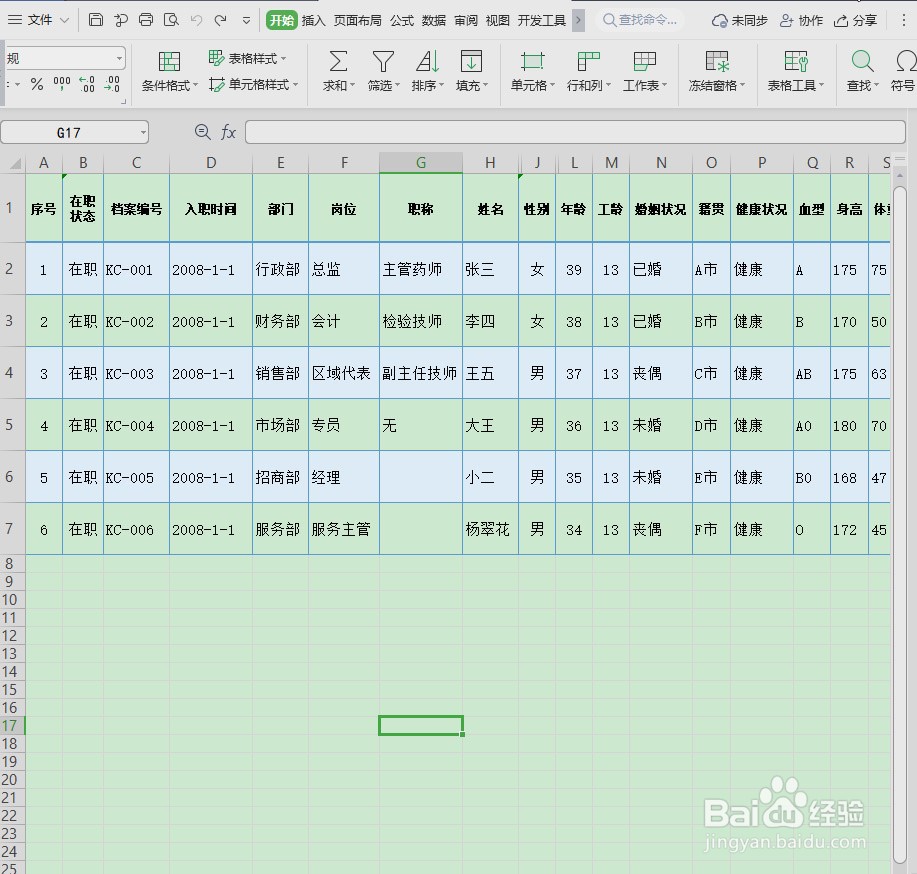Switch to the 审阅 tab
The width and height of the screenshot is (917, 874).
466,20
